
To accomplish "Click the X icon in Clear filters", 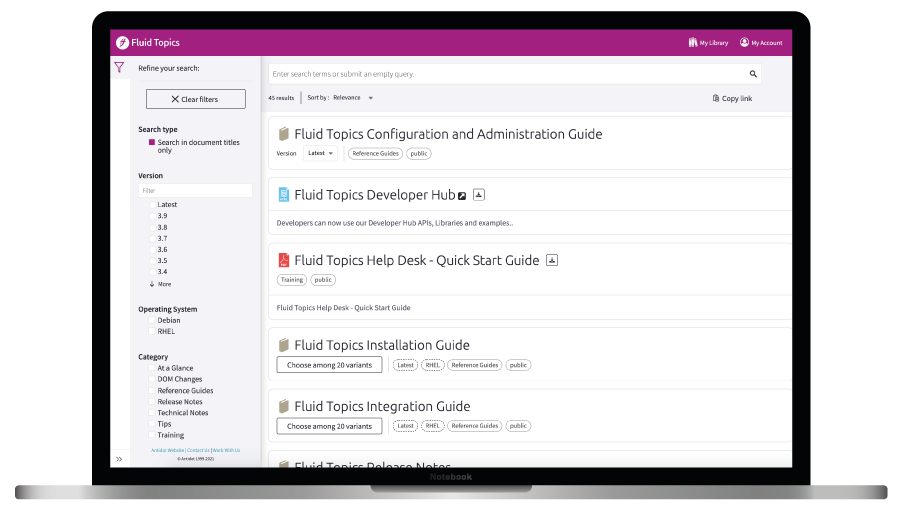I will click(175, 99).
